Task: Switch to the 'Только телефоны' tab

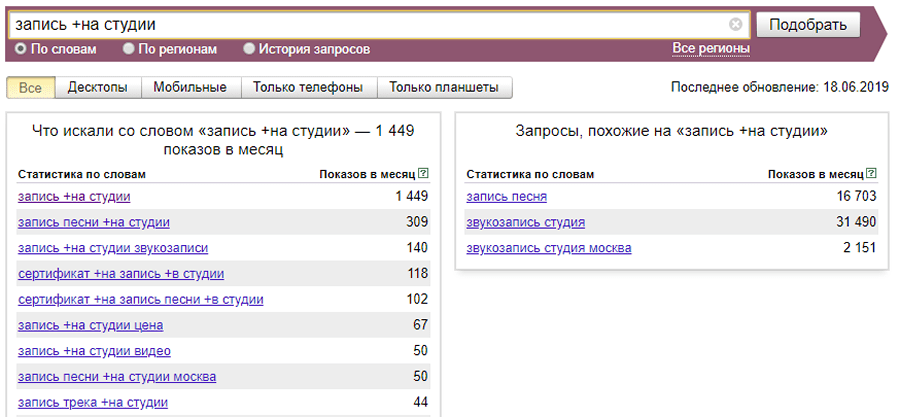Action: [308, 88]
